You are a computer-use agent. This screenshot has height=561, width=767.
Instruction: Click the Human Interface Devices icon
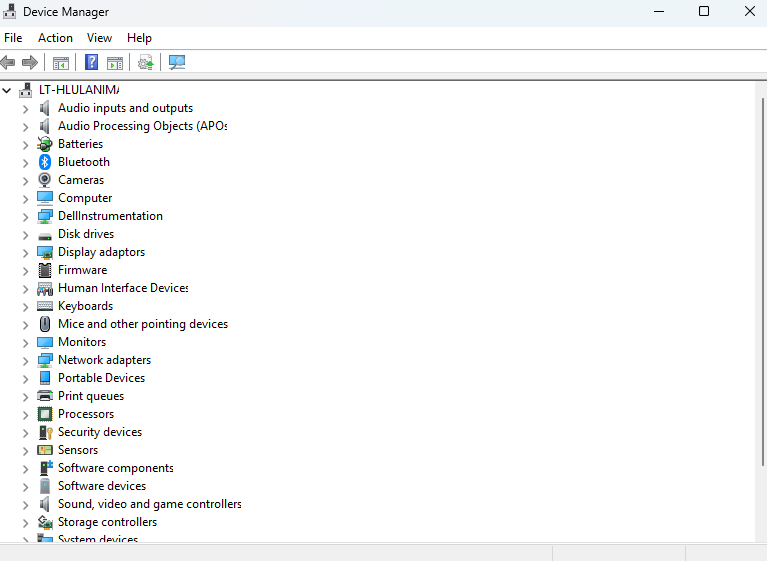point(45,289)
